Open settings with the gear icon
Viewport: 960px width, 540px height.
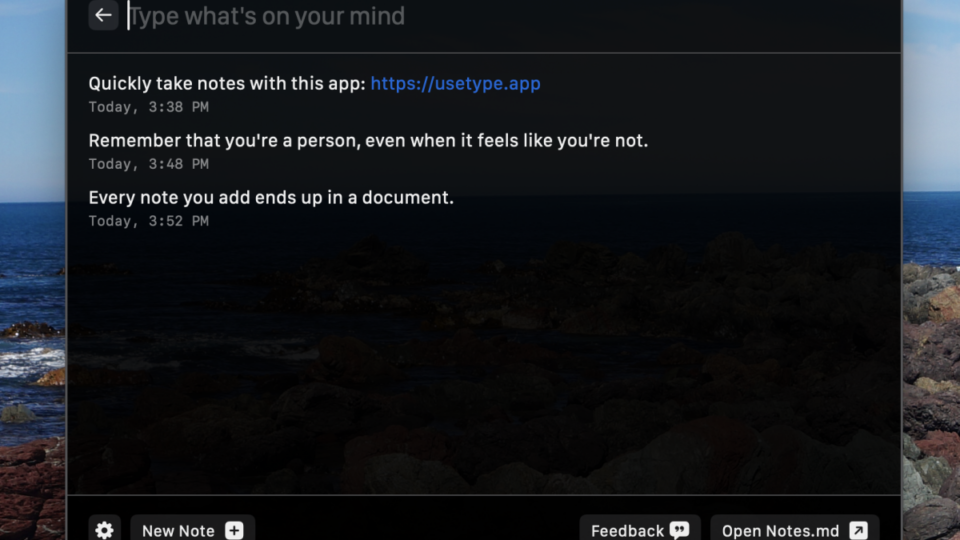(x=104, y=530)
